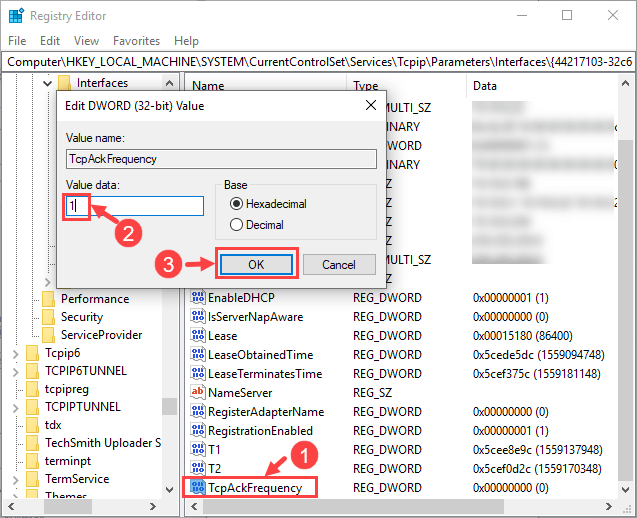The image size is (637, 518).
Task: Select the tcpipreg tree item label
Action: [x=67, y=389]
